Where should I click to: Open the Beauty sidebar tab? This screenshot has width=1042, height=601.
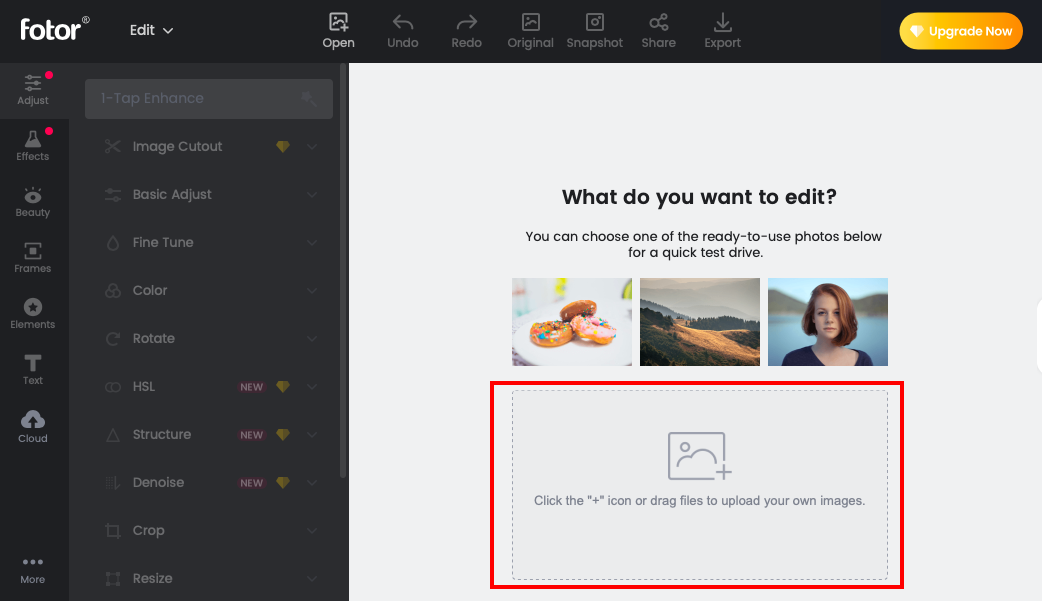[x=33, y=202]
